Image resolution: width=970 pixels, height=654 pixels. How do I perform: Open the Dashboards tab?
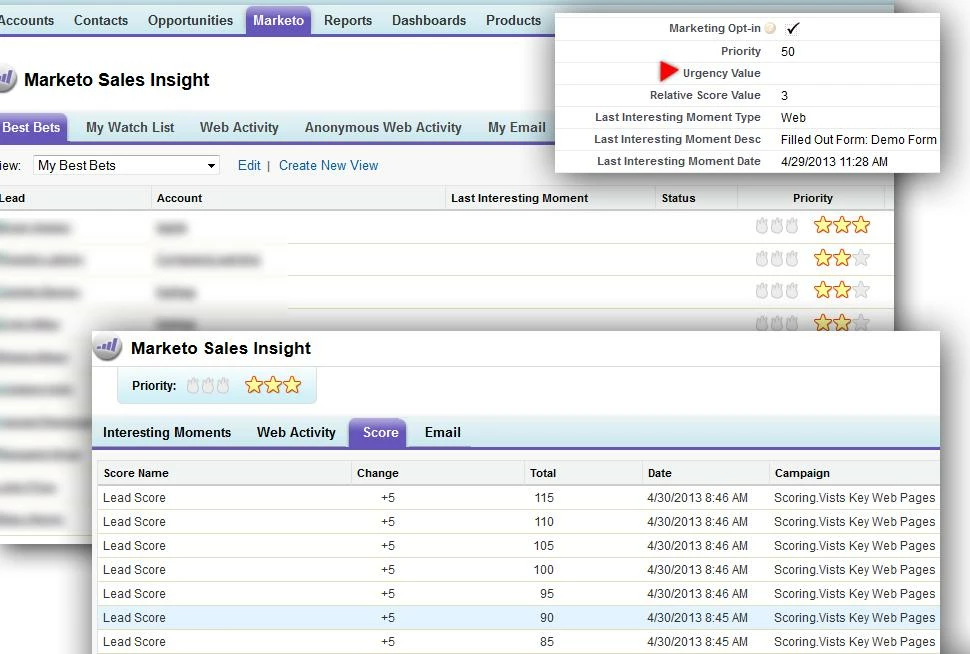(429, 20)
